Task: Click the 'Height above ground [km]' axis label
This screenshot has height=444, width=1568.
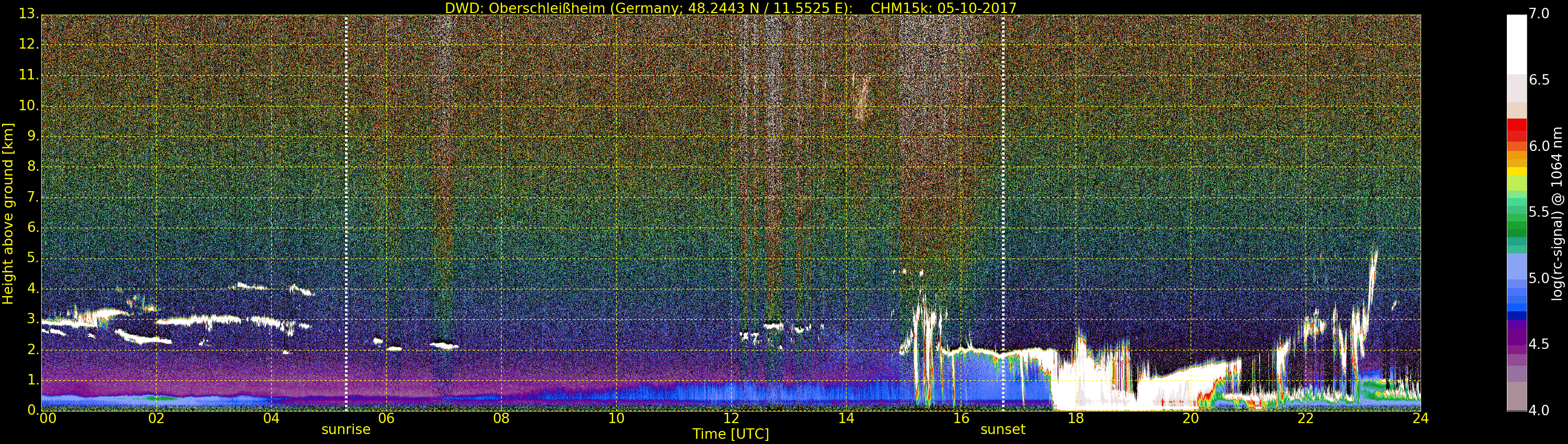Action: click(x=8, y=214)
